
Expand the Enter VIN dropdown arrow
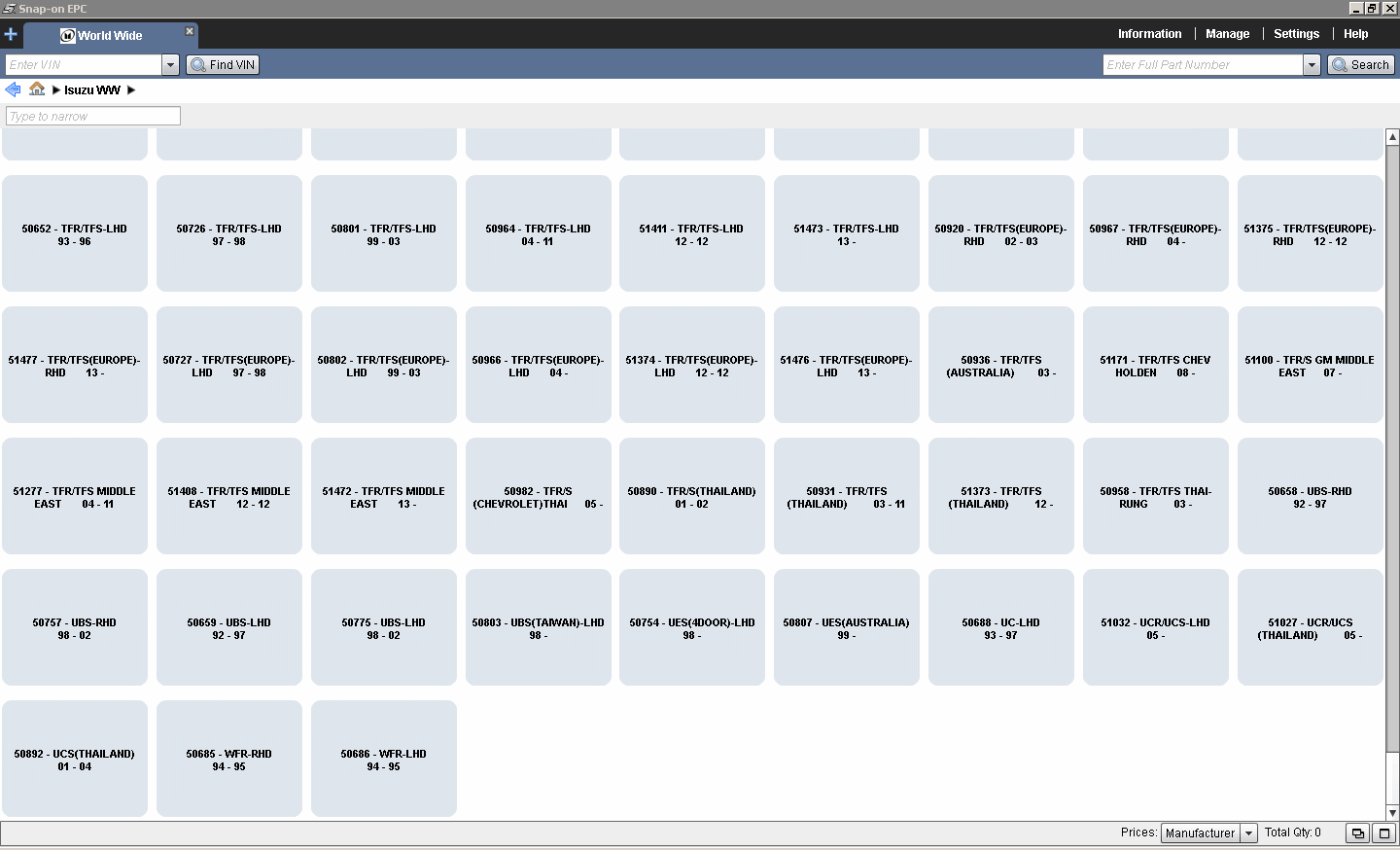(170, 65)
